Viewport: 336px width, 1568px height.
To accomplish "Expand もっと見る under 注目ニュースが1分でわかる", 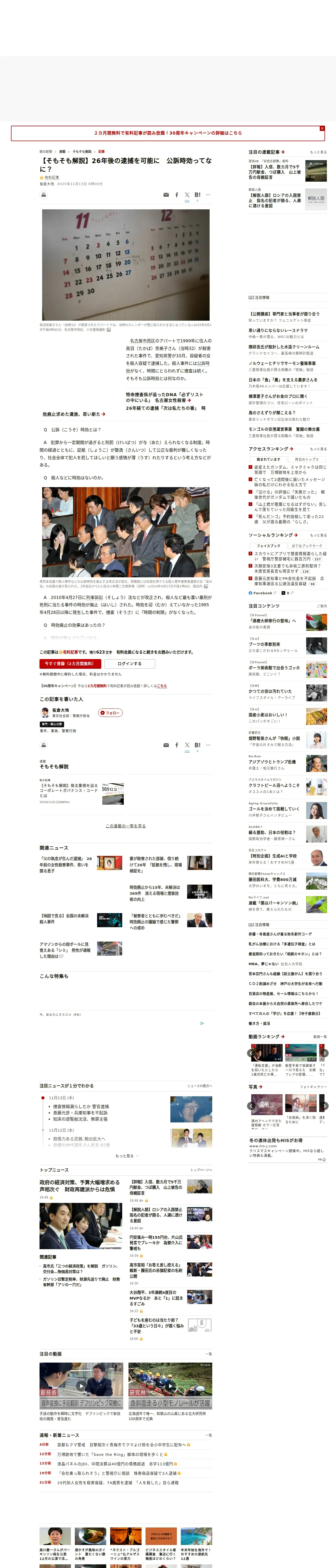I will [127, 1156].
